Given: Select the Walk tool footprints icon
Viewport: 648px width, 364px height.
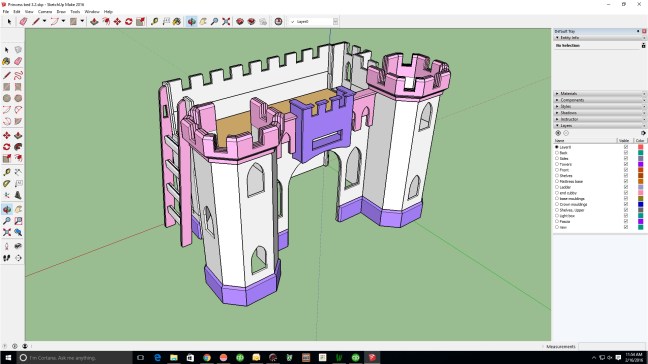Looking at the screenshot, I should point(7,258).
